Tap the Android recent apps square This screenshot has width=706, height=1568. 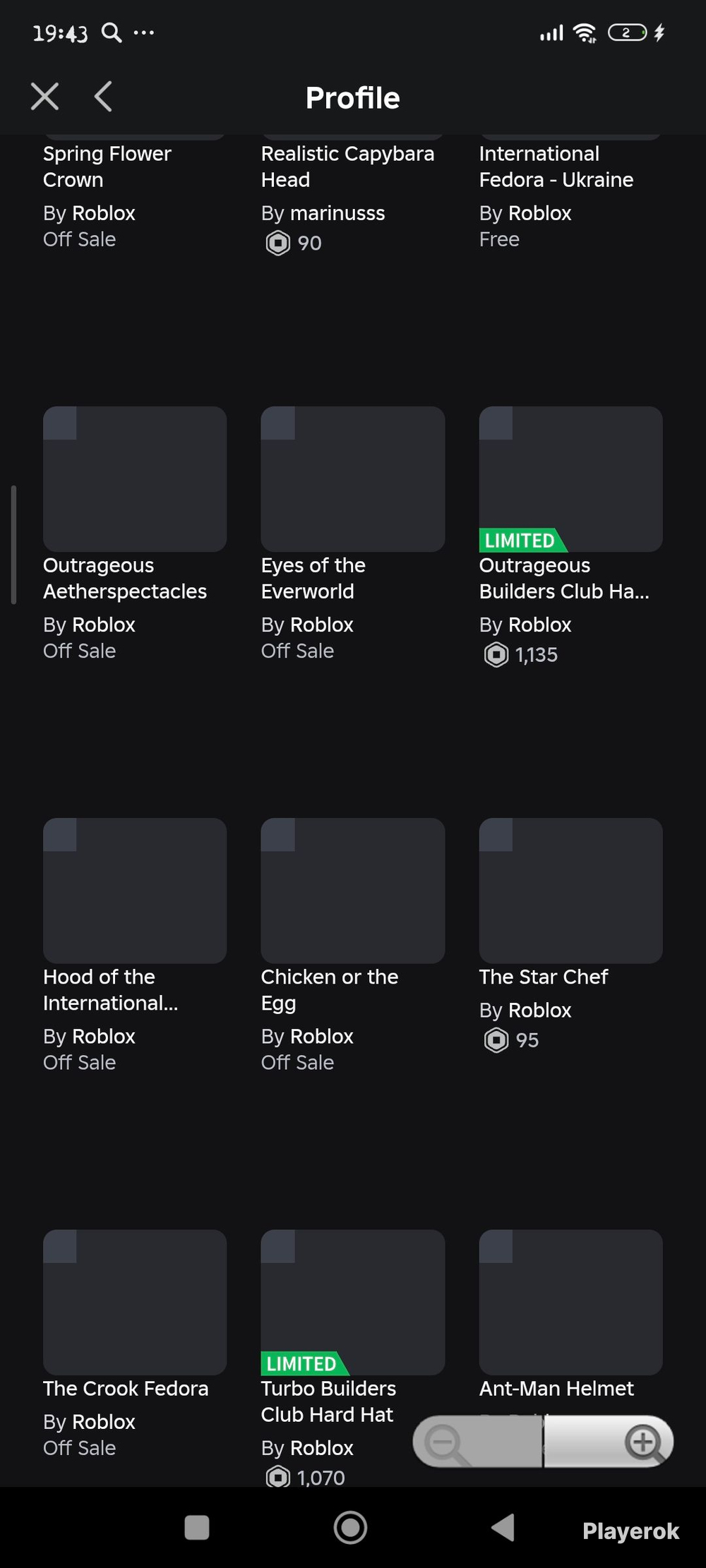tap(197, 1528)
